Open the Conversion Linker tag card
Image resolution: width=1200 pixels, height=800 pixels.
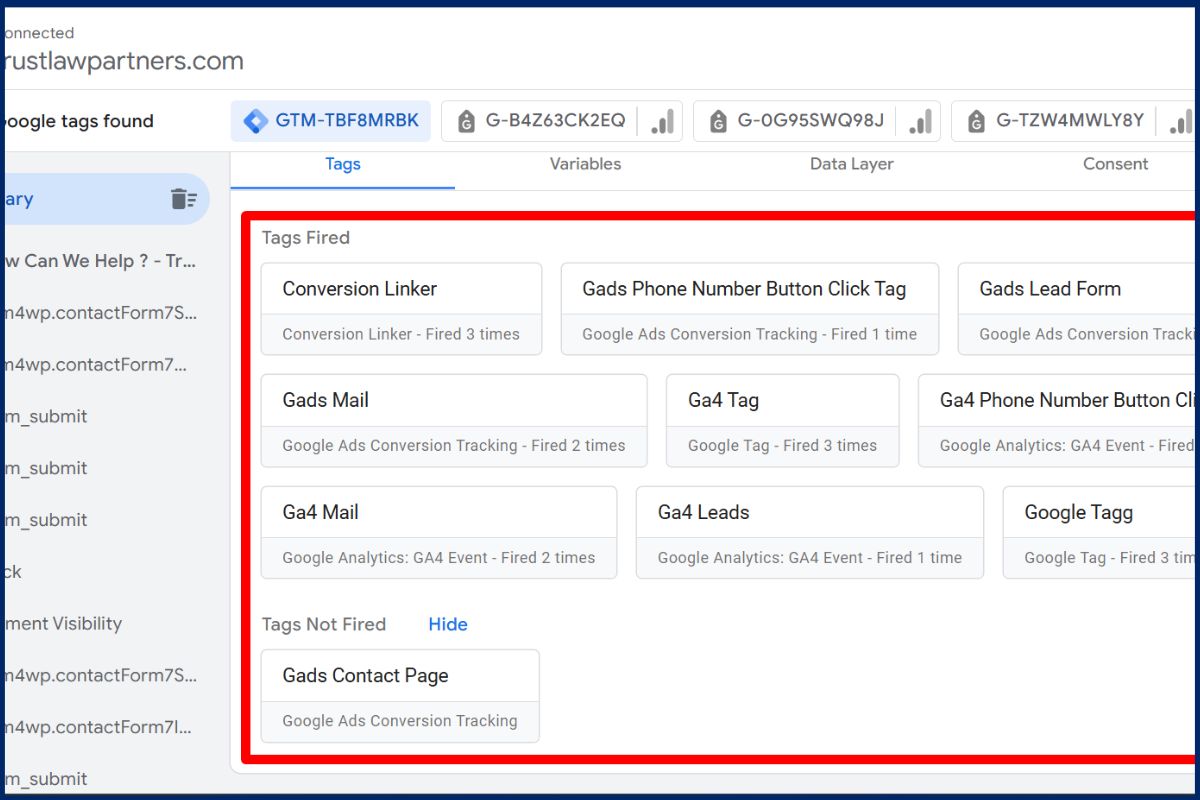pos(401,309)
